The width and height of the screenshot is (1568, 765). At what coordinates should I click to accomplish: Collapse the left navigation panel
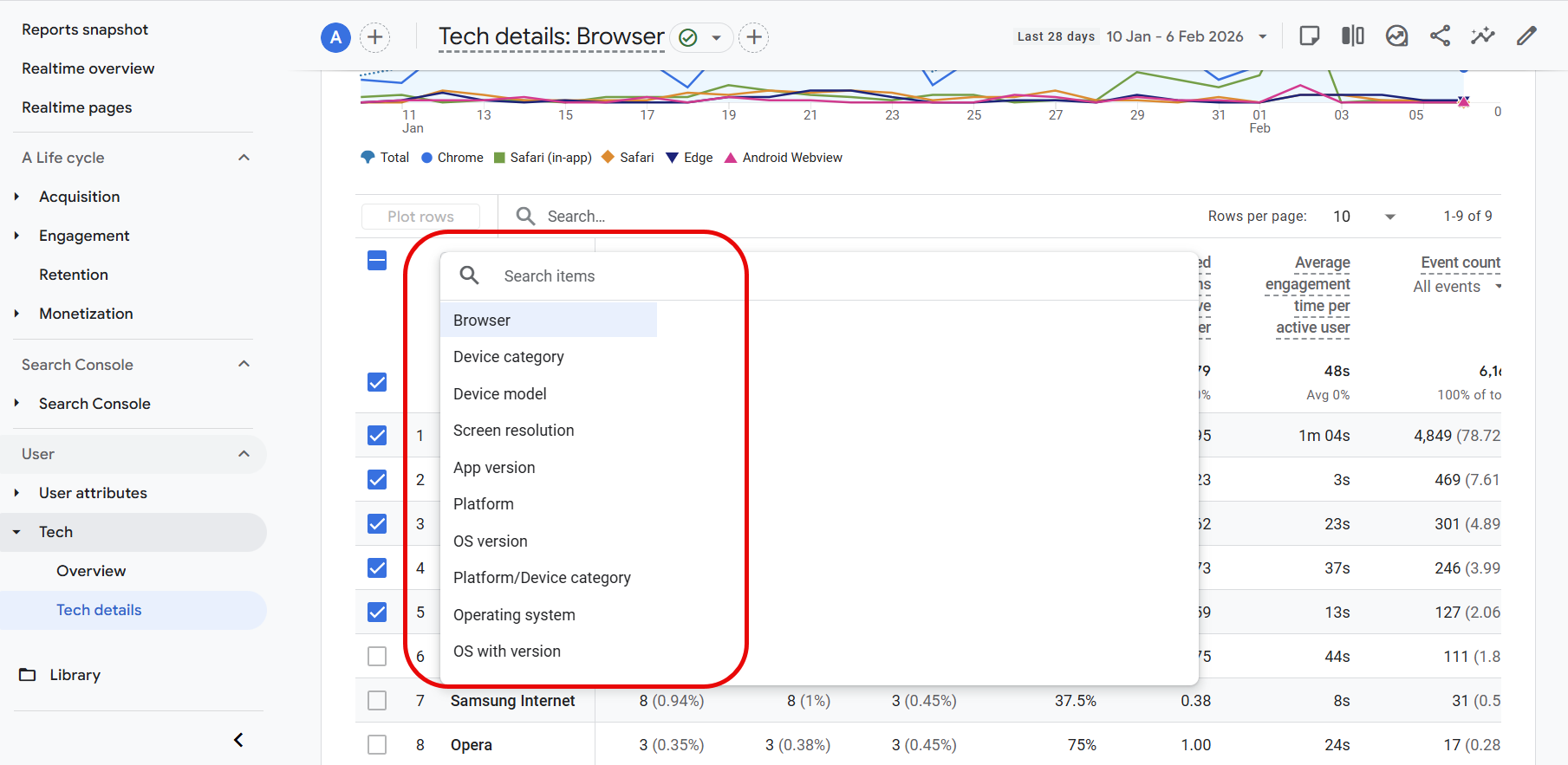[x=238, y=740]
